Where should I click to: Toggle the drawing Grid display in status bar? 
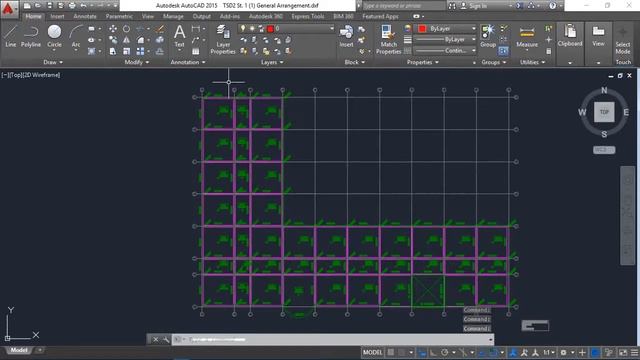coord(391,352)
